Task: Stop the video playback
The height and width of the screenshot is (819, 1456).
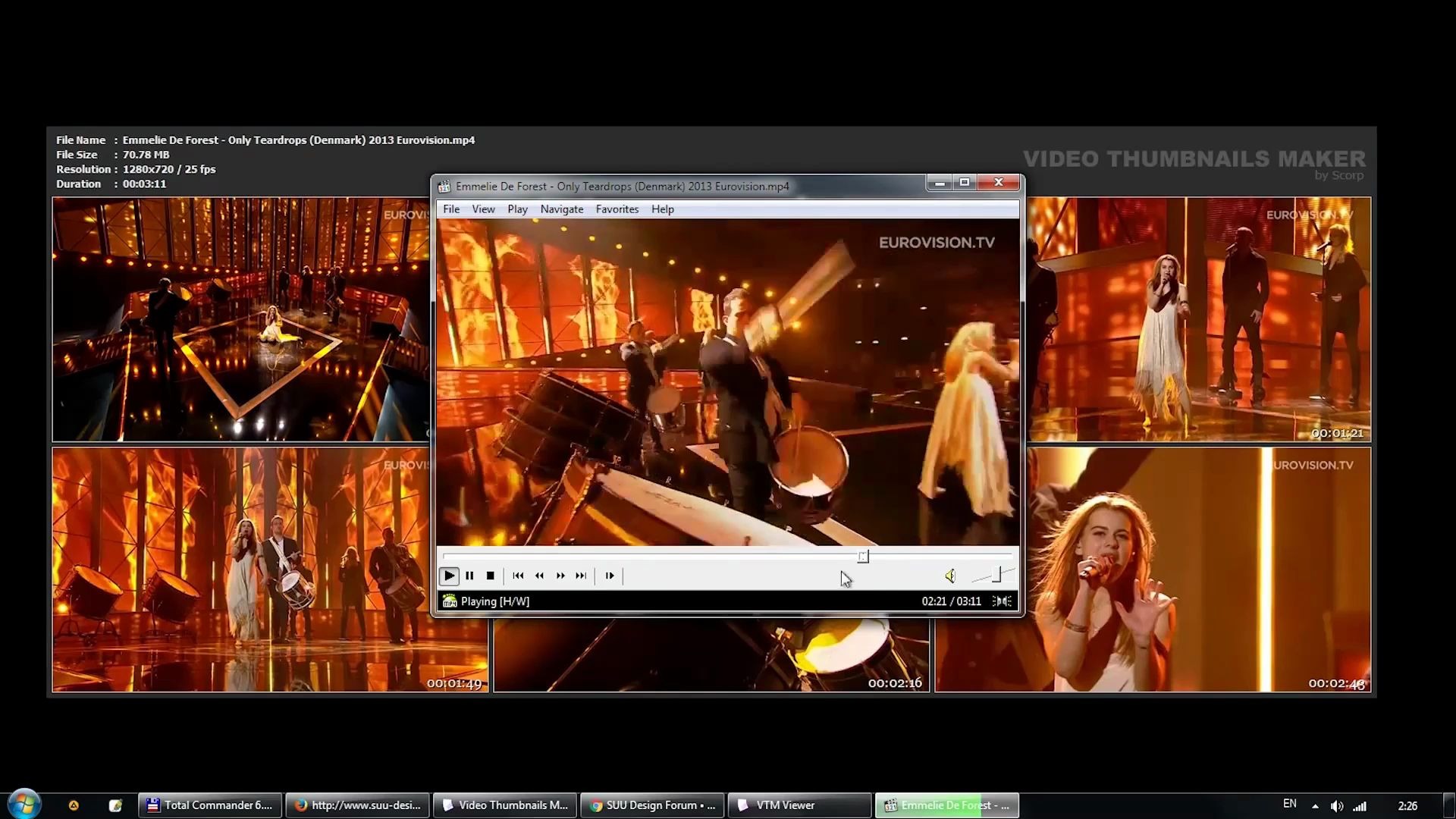Action: (x=491, y=576)
